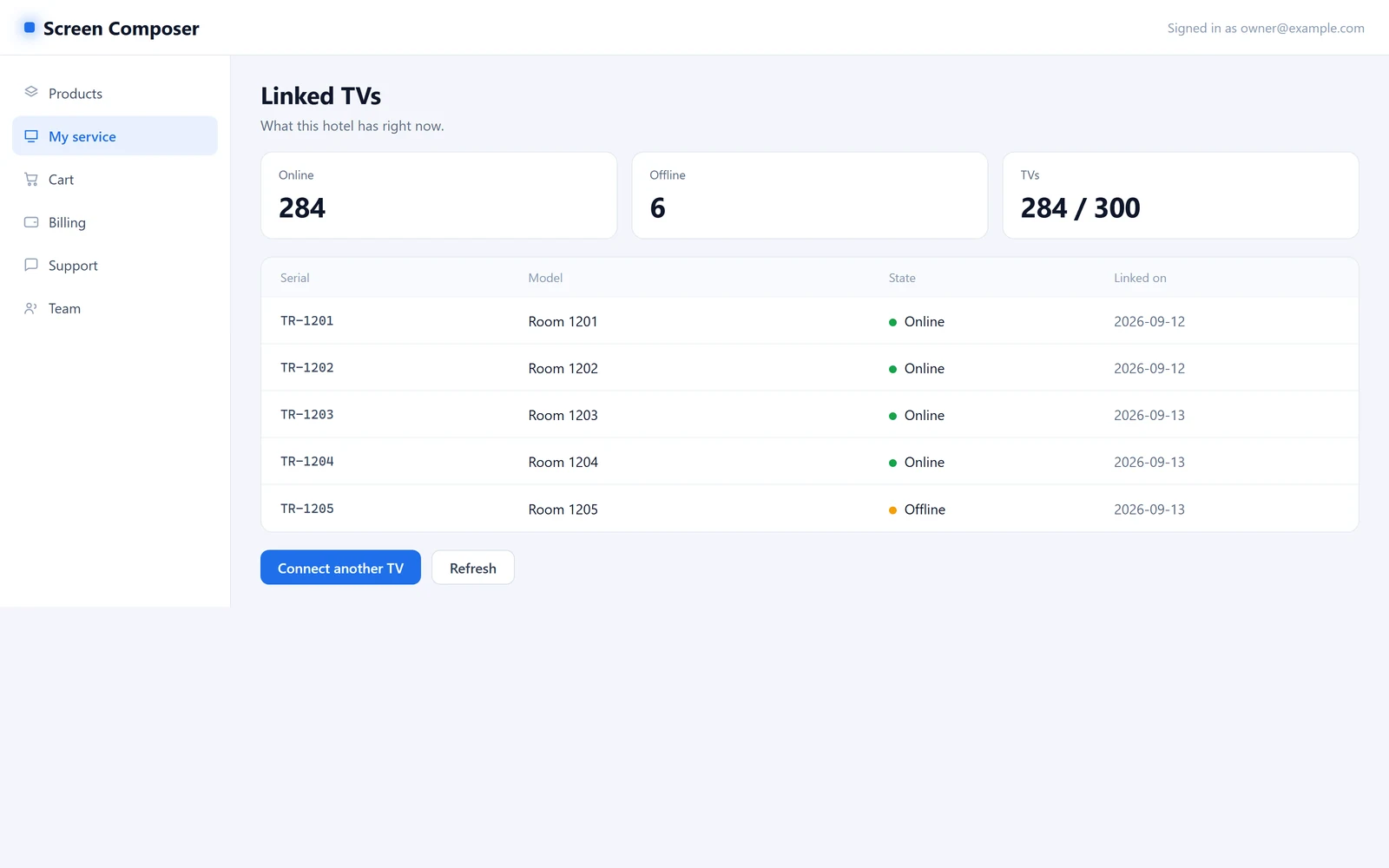The height and width of the screenshot is (868, 1389).
Task: Click the Screen Composer logo icon
Action: coord(30,28)
